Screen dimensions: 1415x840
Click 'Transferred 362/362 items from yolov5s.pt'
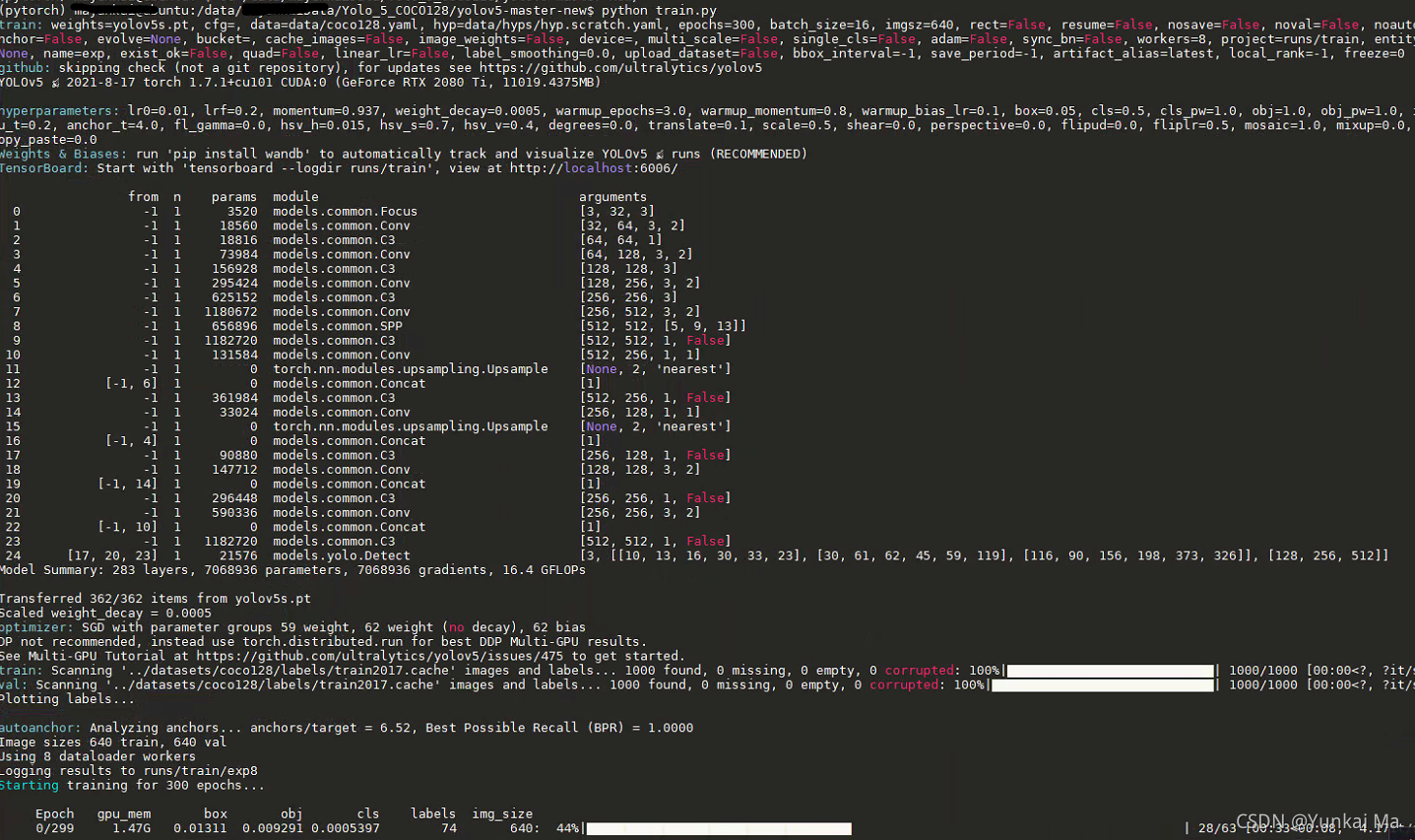pos(156,599)
